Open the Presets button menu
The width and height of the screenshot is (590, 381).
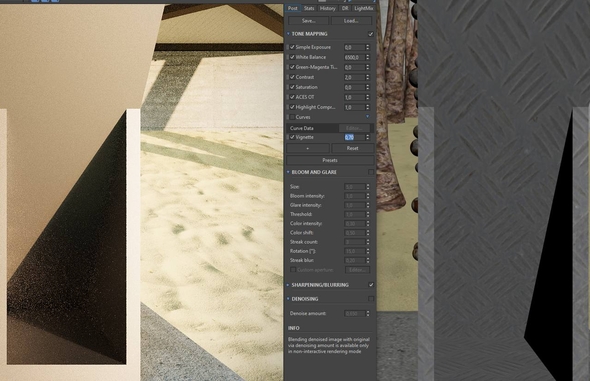[330, 160]
